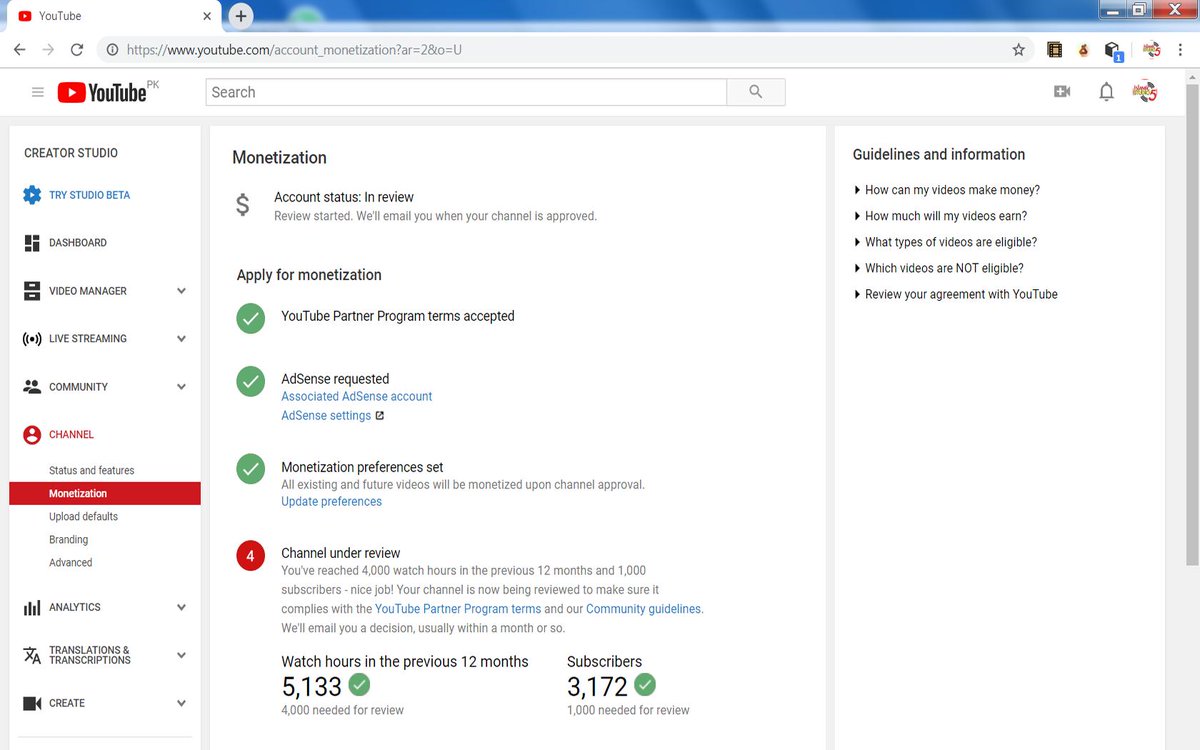Reload the page with the refresh icon
Screen dimensions: 1200x750
pyautogui.click(x=77, y=49)
